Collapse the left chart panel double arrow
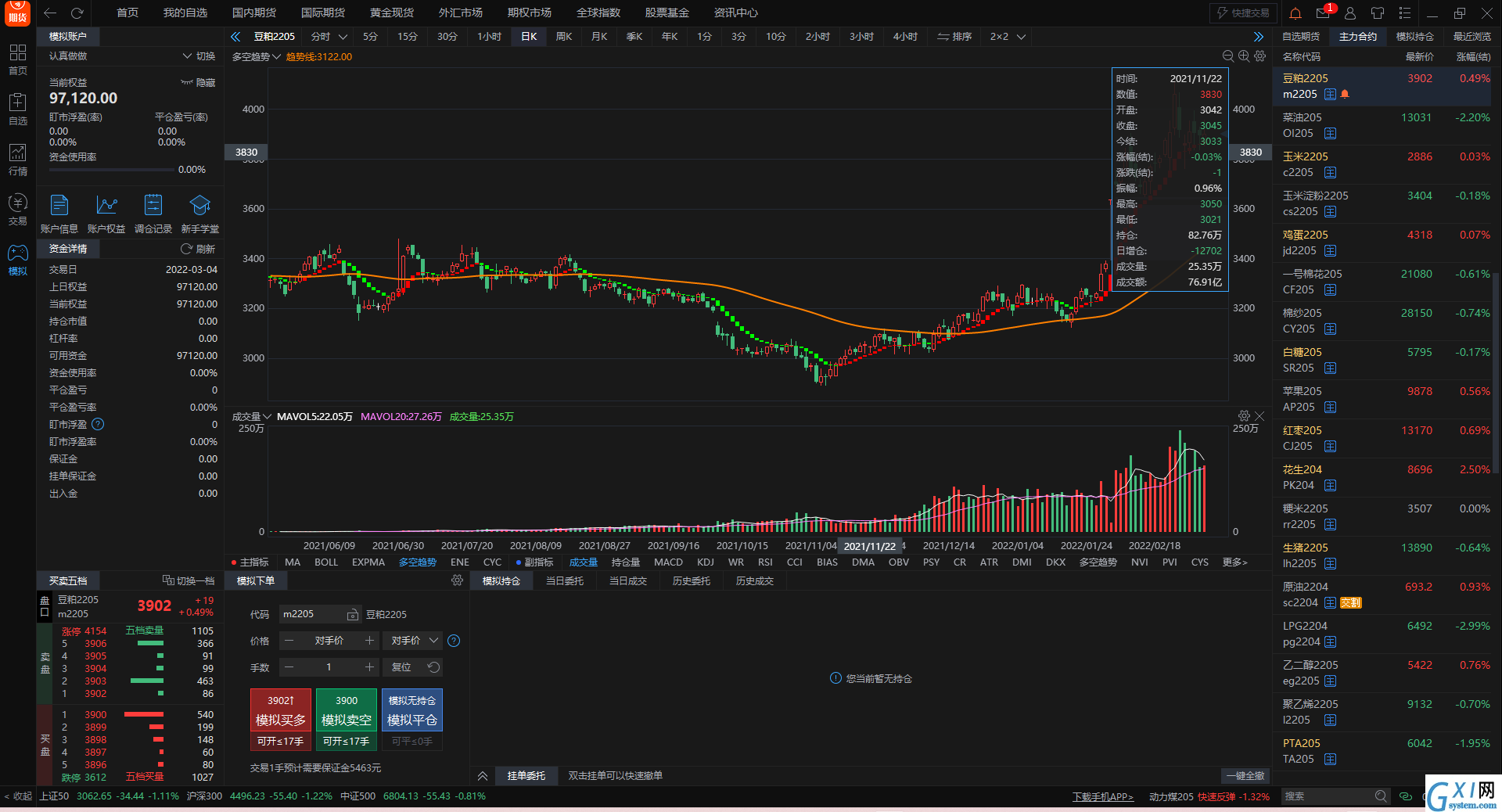Image resolution: width=1502 pixels, height=812 pixels. [235, 37]
